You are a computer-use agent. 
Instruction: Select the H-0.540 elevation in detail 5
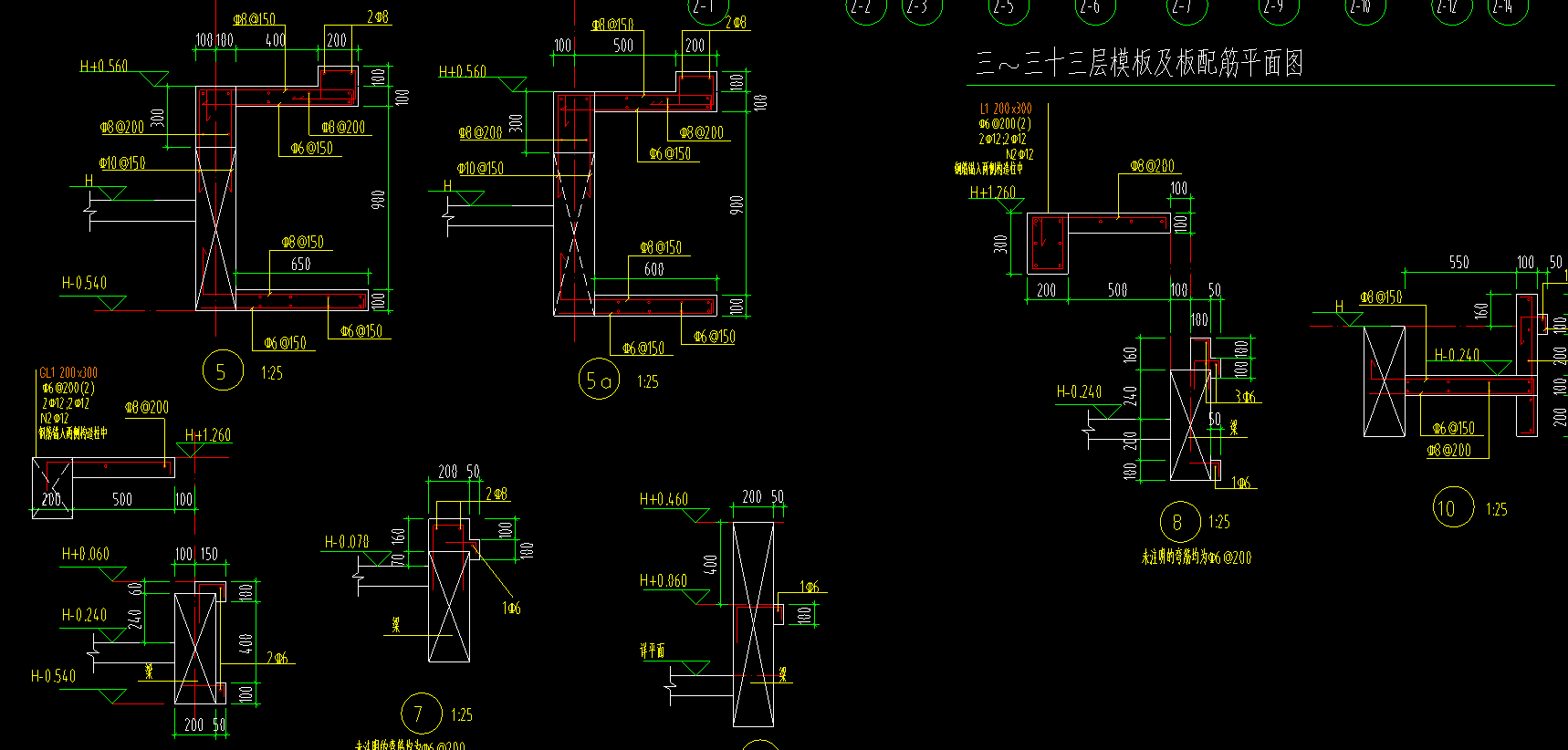pos(84,283)
